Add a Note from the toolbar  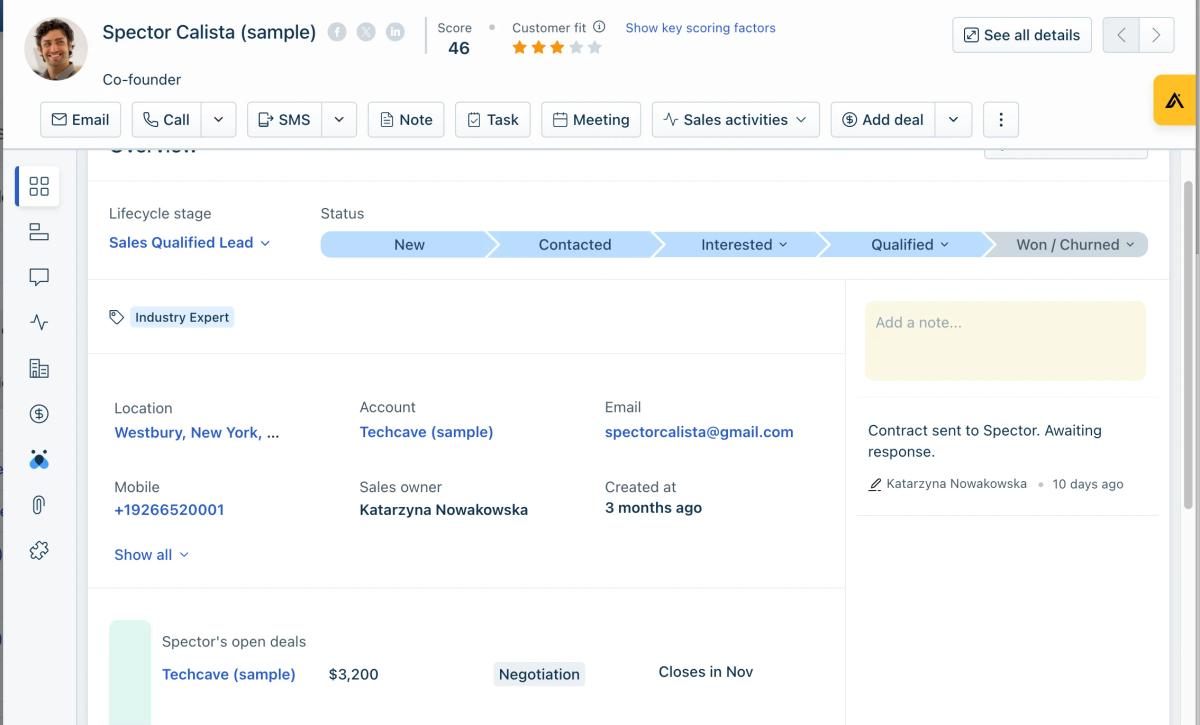406,120
